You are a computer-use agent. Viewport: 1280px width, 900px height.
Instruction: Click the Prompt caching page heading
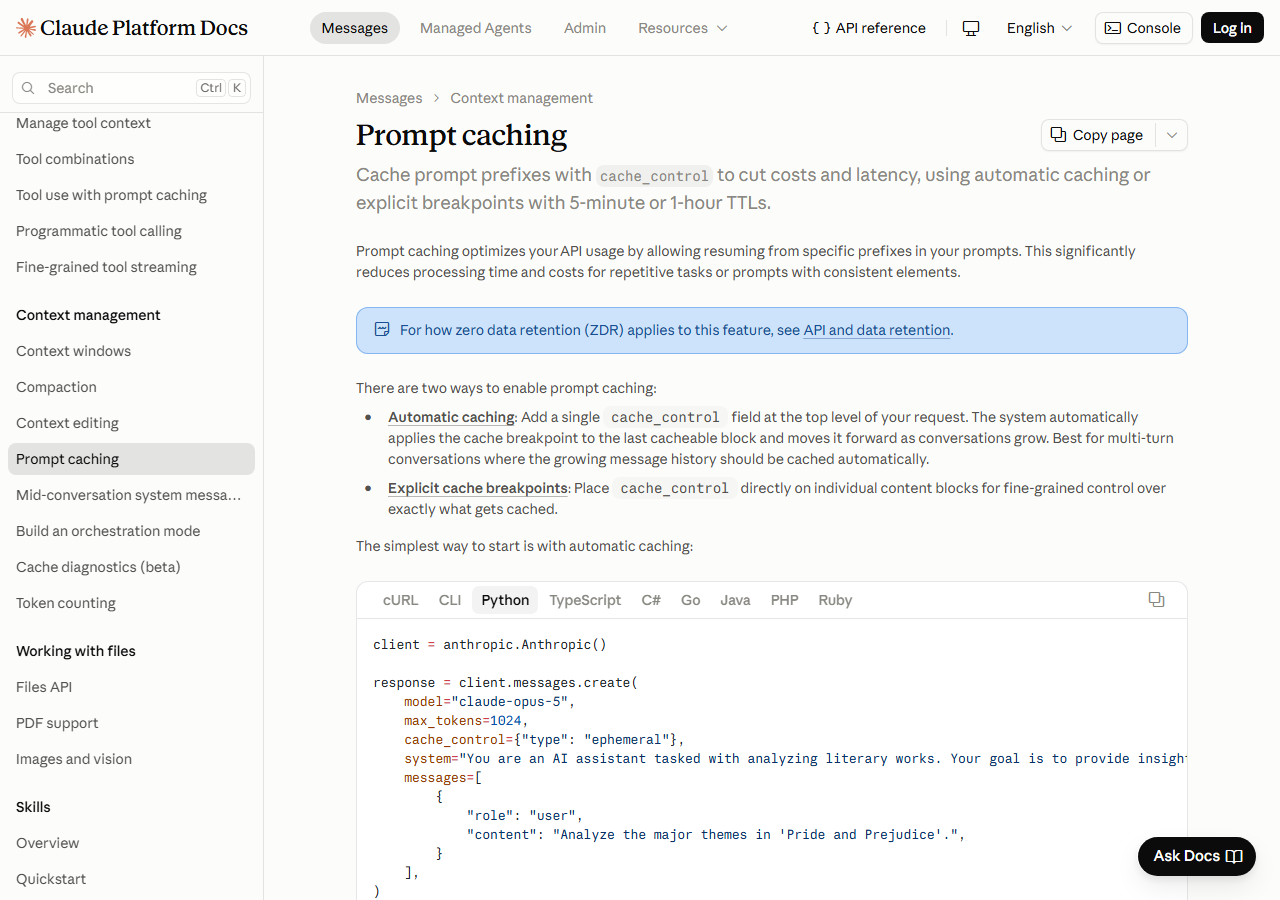tap(461, 135)
